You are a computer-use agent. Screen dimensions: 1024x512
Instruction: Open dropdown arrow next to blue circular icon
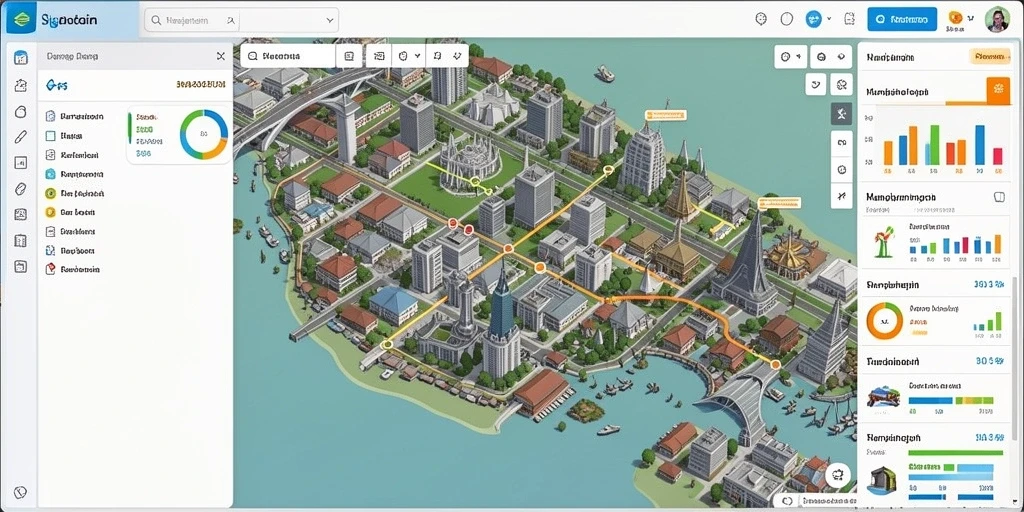click(x=829, y=19)
